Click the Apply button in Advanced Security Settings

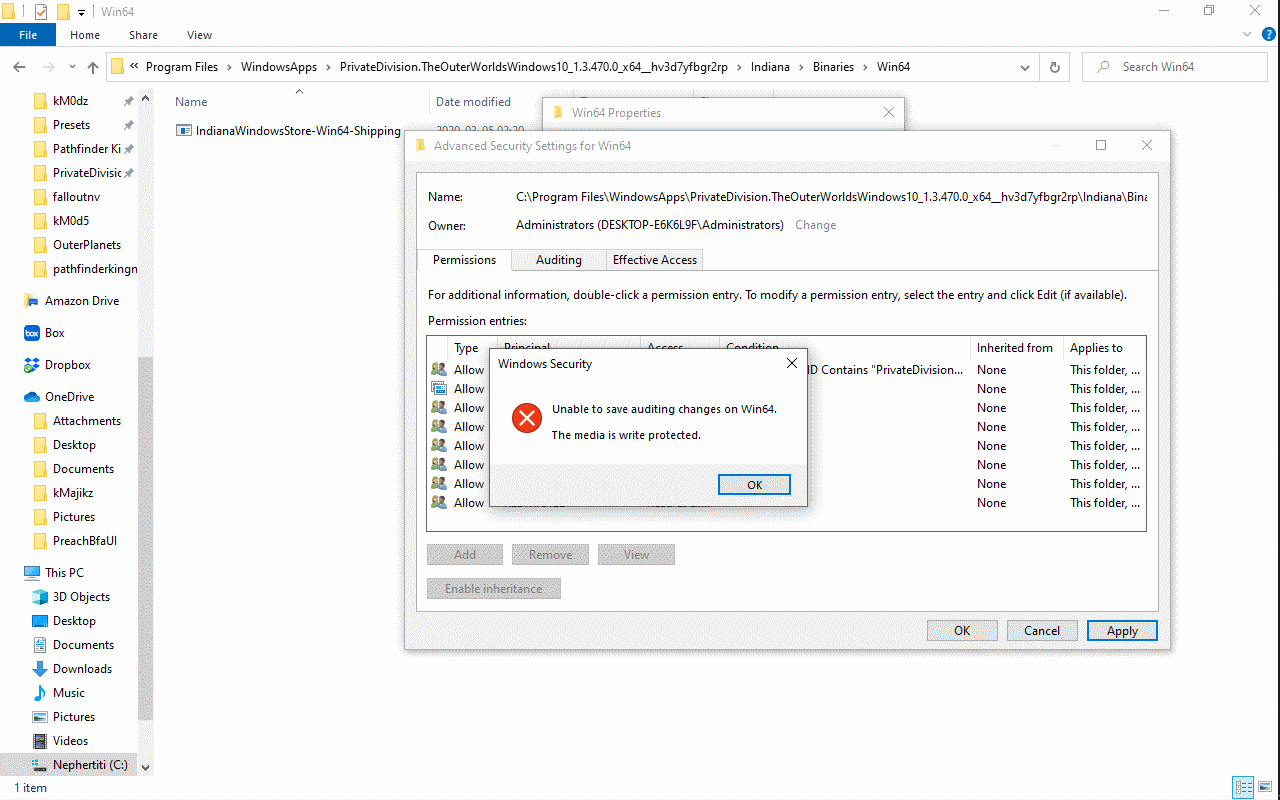1122,631
